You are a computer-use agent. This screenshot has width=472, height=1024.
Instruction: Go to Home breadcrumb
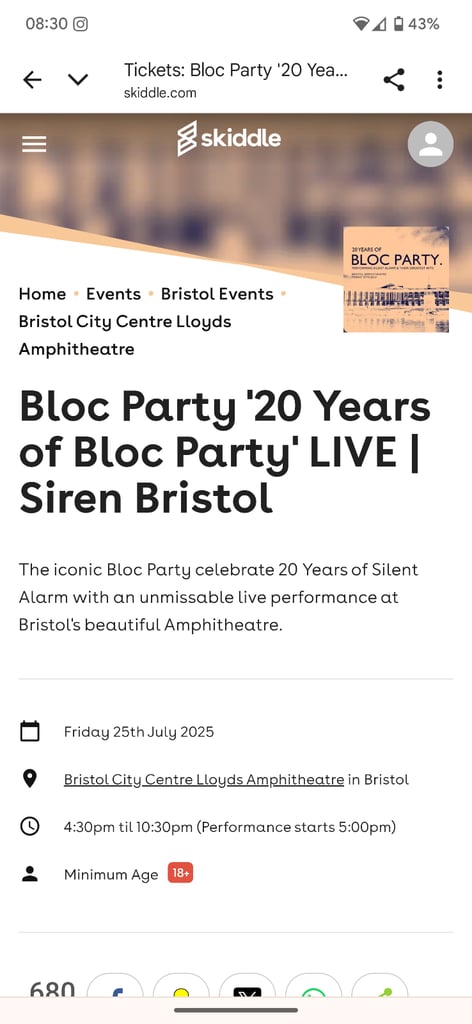pyautogui.click(x=42, y=294)
